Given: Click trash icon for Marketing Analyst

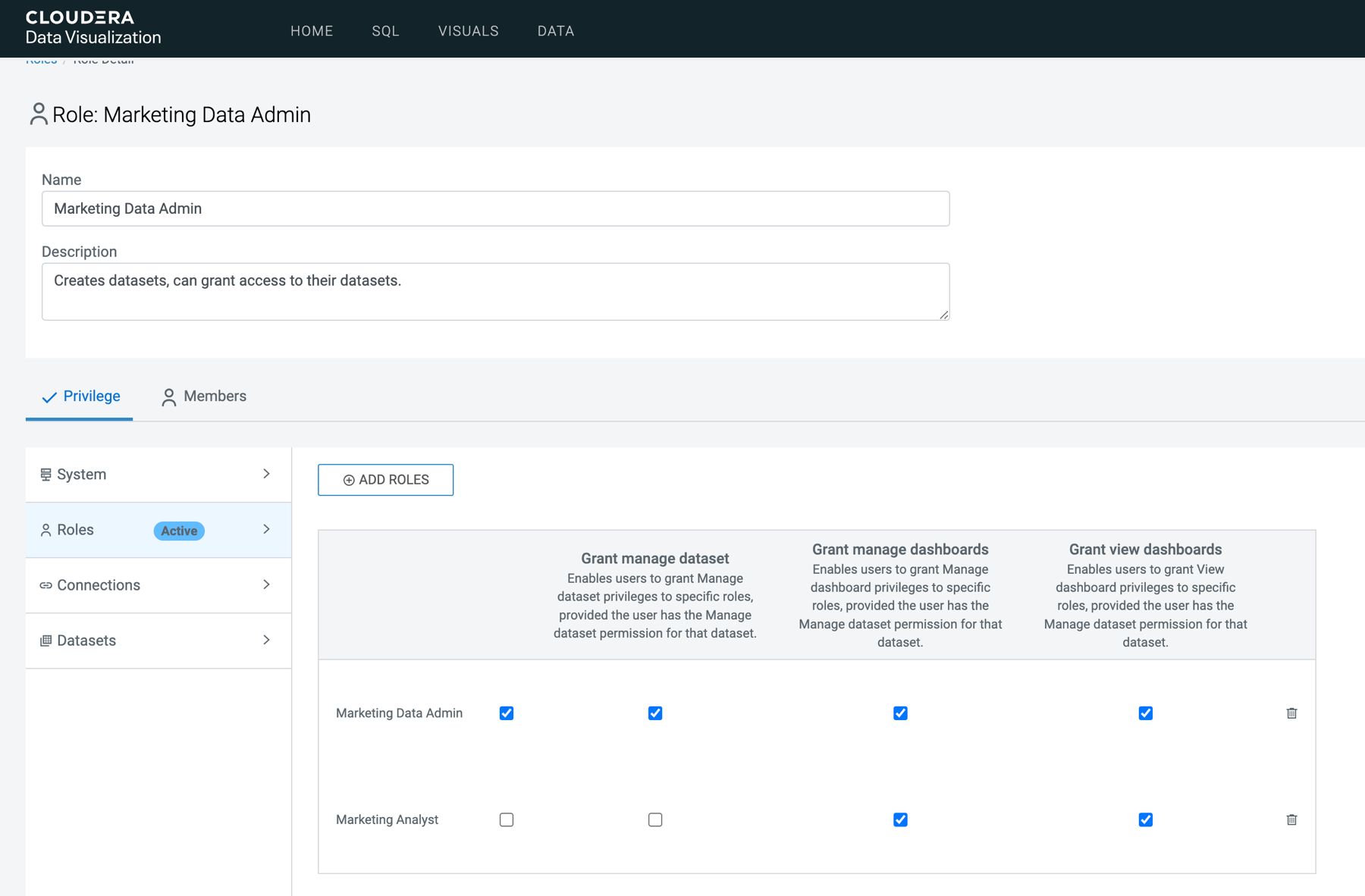Looking at the screenshot, I should click(x=1291, y=819).
